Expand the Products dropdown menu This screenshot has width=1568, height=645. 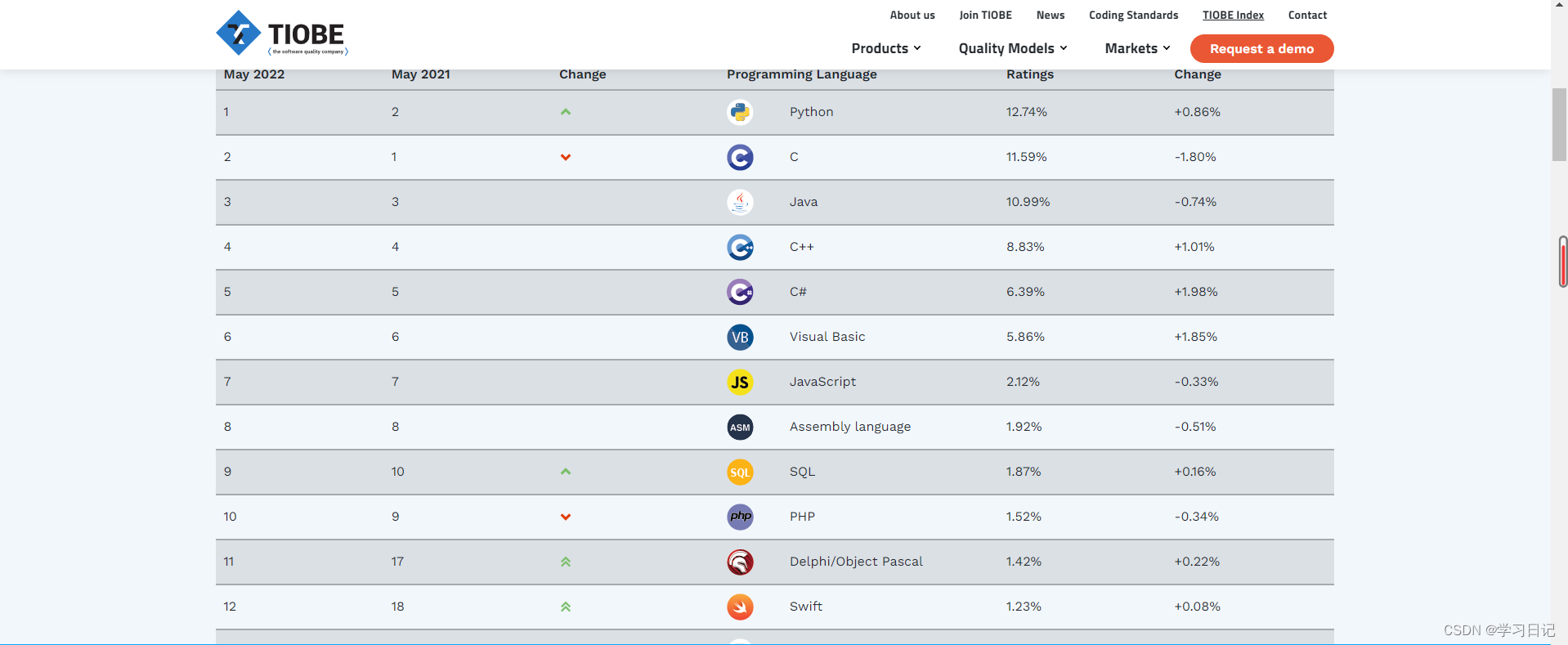[x=886, y=48]
